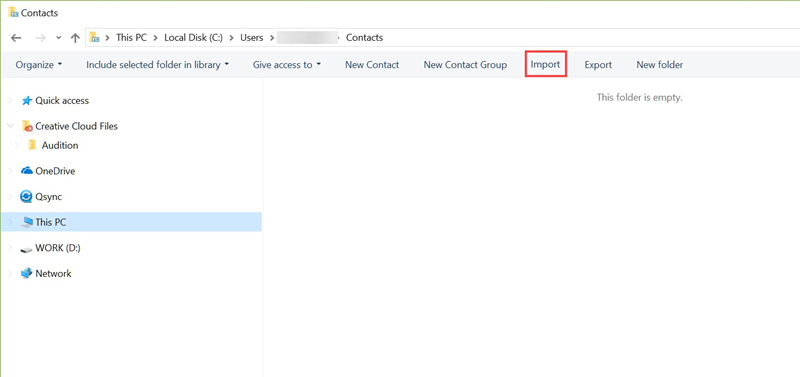Click the Audition folder icon
The height and width of the screenshot is (377, 800).
coord(32,145)
